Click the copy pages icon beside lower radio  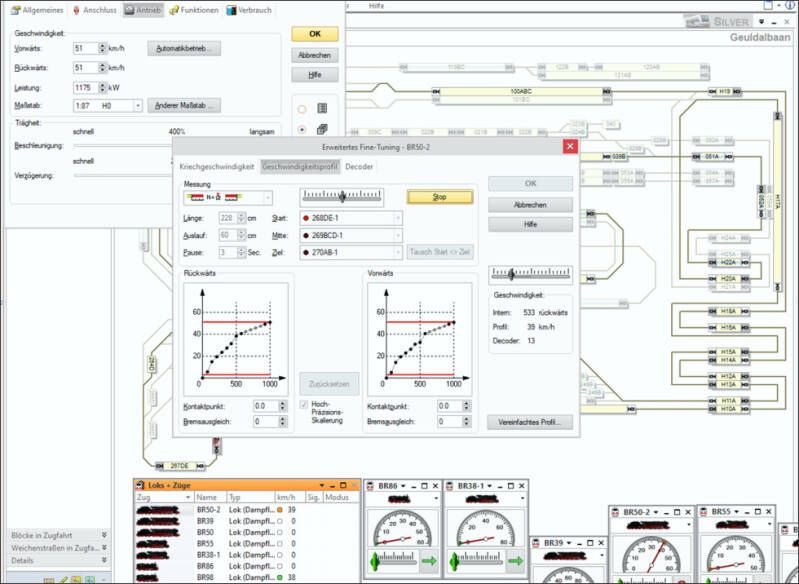[x=322, y=129]
